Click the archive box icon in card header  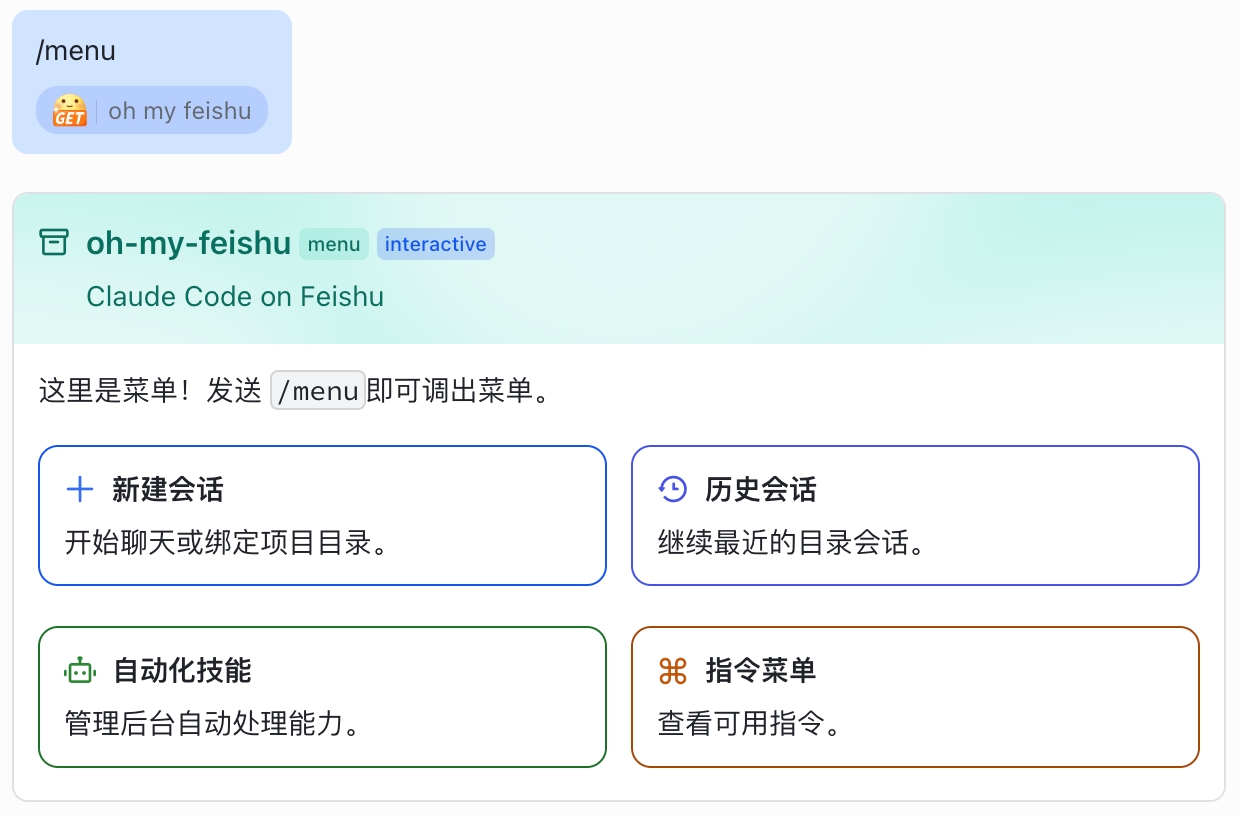[x=54, y=242]
